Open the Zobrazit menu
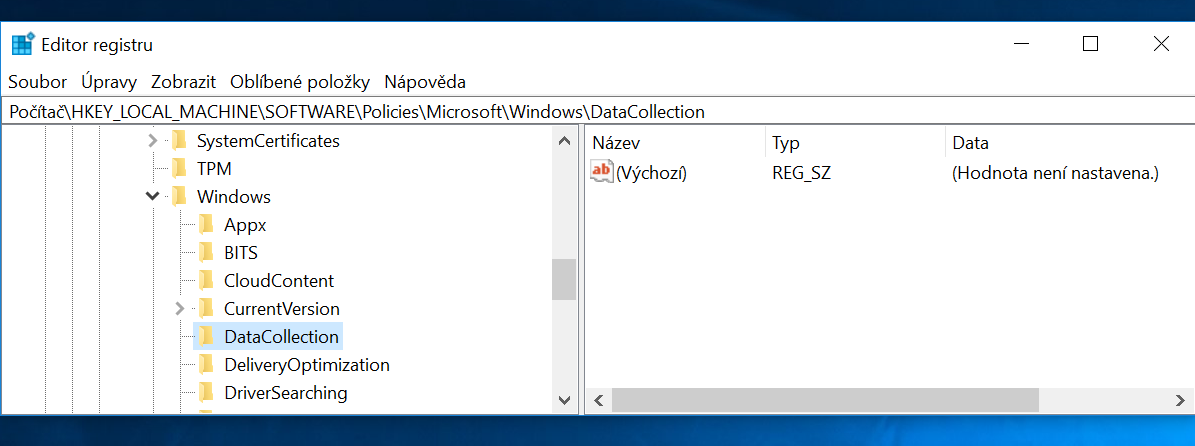This screenshot has height=446, width=1195. [184, 82]
